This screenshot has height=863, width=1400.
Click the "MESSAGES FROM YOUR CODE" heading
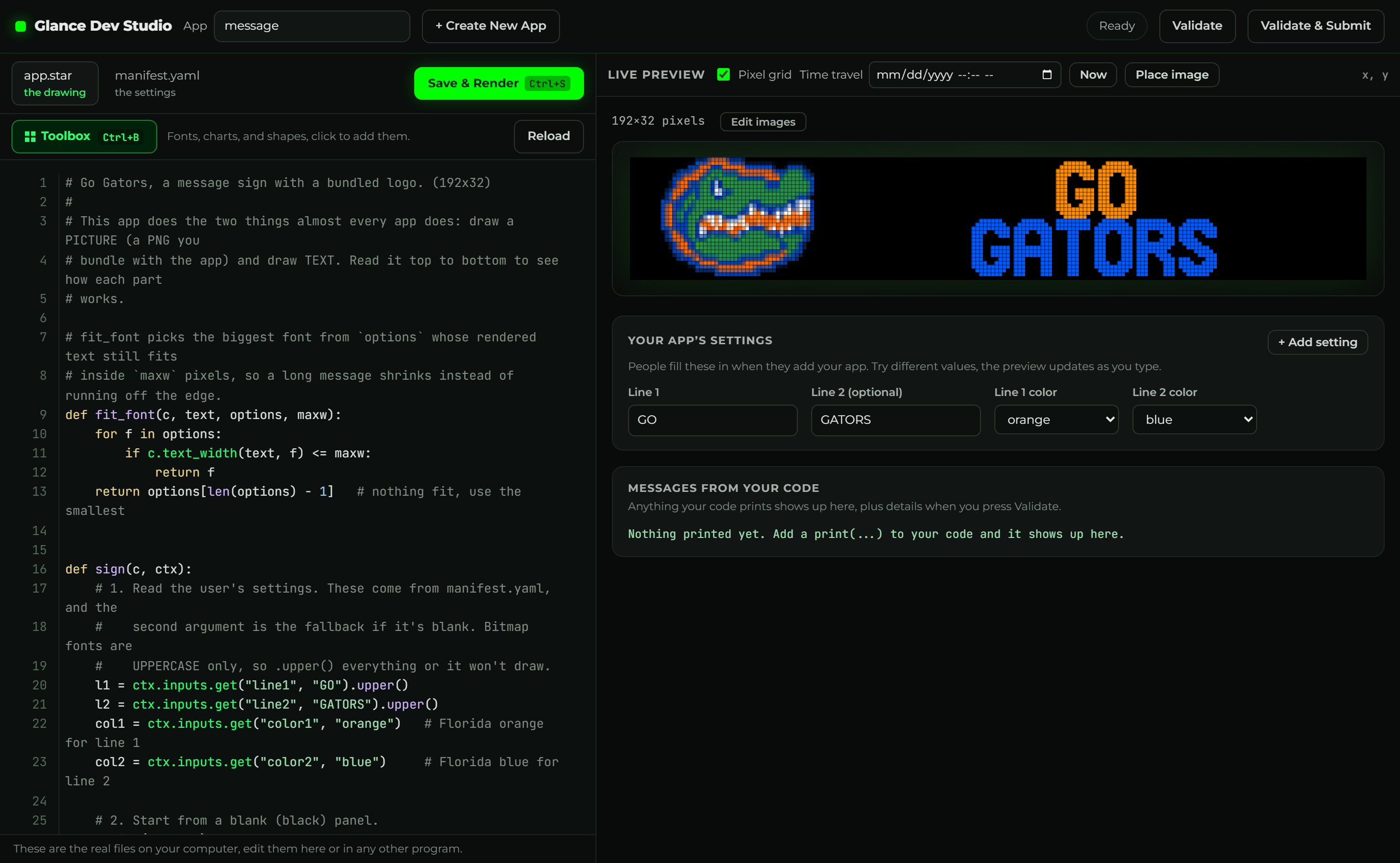[723, 488]
